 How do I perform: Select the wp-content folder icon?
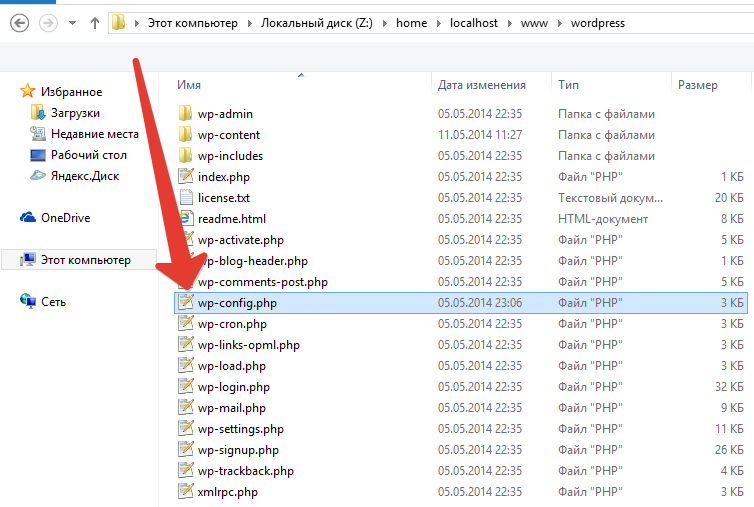click(186, 135)
